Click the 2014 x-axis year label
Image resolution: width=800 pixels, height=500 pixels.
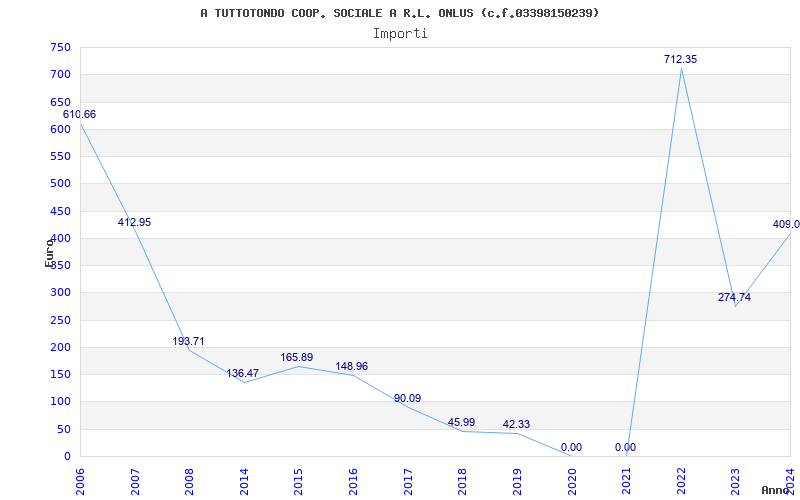[244, 483]
